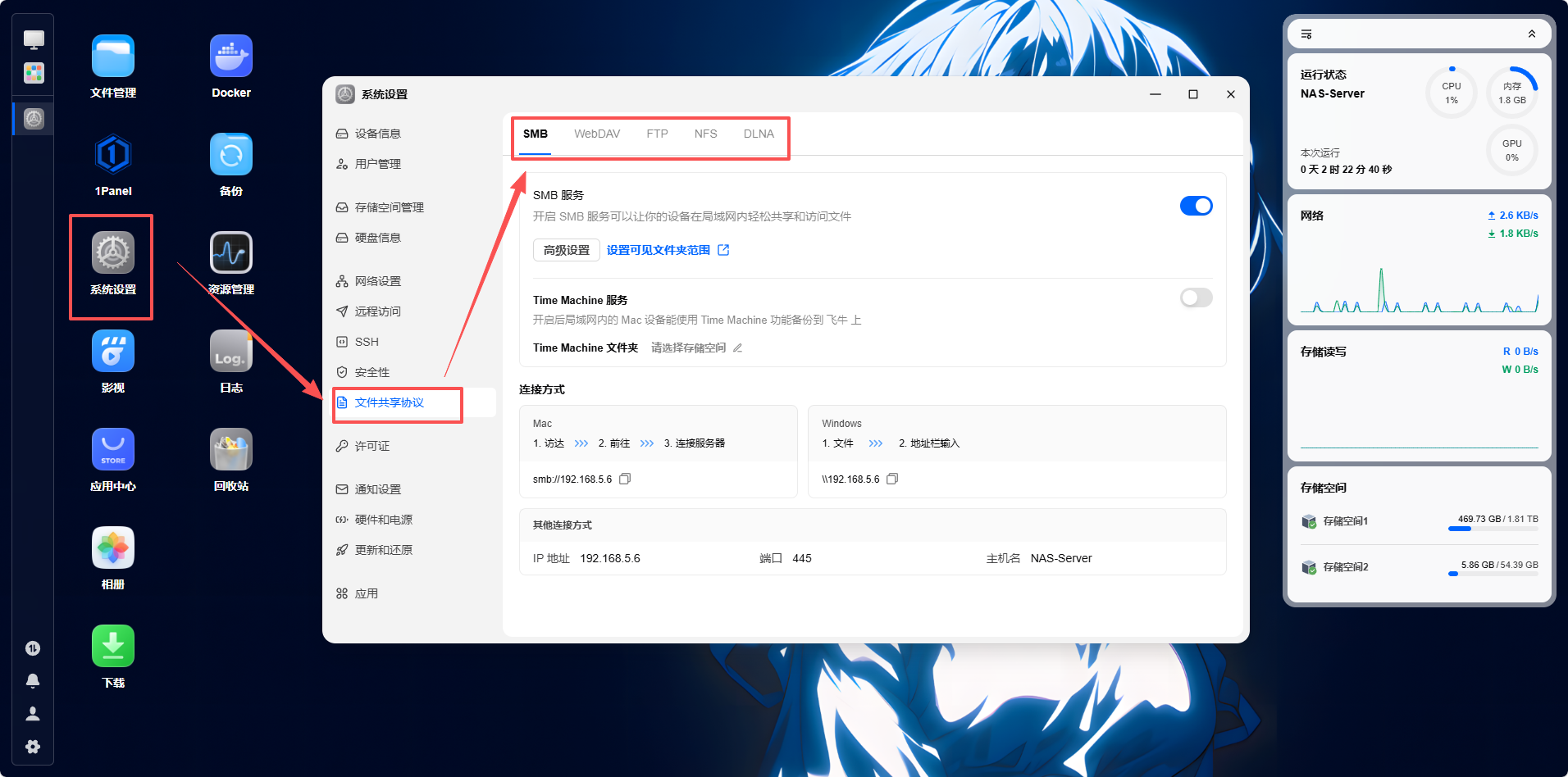1568x777 pixels.
Task: Copy the \\192.168.5.6 Windows address
Action: 892,479
